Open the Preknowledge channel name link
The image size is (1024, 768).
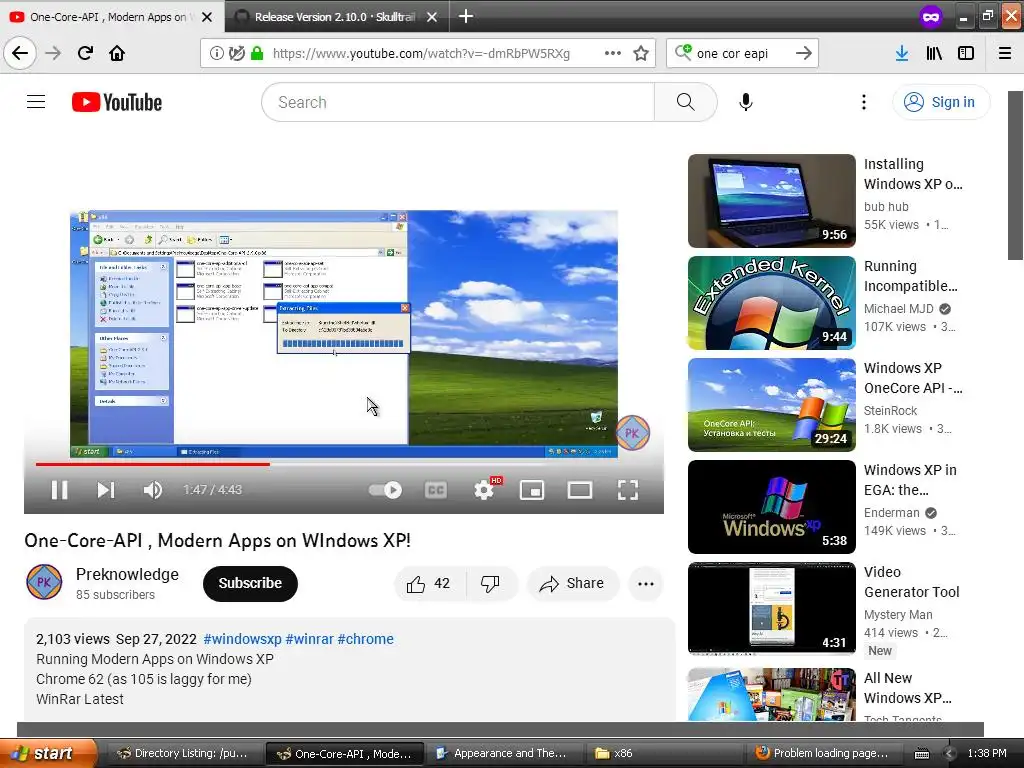[x=127, y=574]
